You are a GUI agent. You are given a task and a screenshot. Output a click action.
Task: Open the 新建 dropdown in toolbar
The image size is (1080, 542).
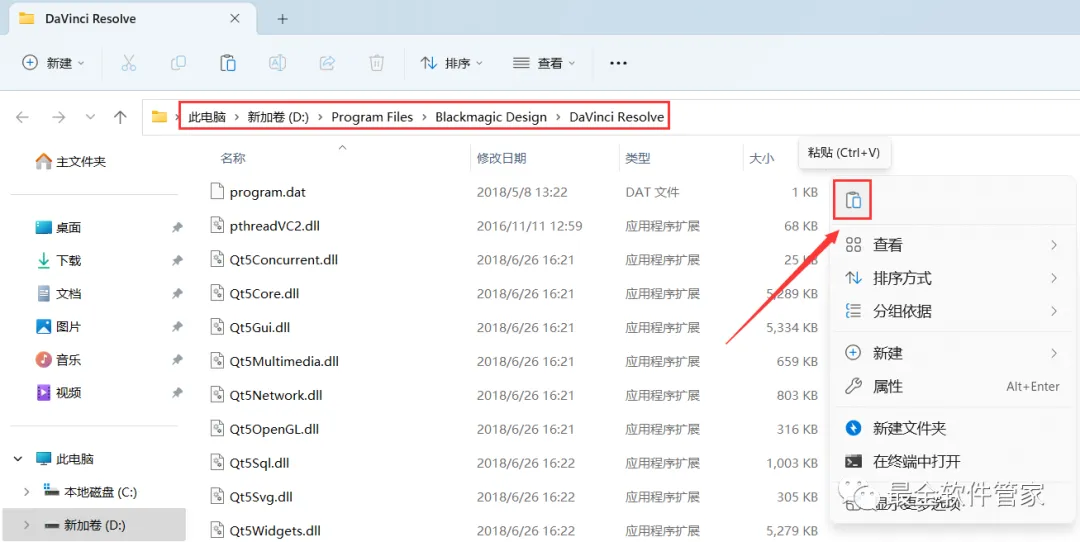(53, 63)
